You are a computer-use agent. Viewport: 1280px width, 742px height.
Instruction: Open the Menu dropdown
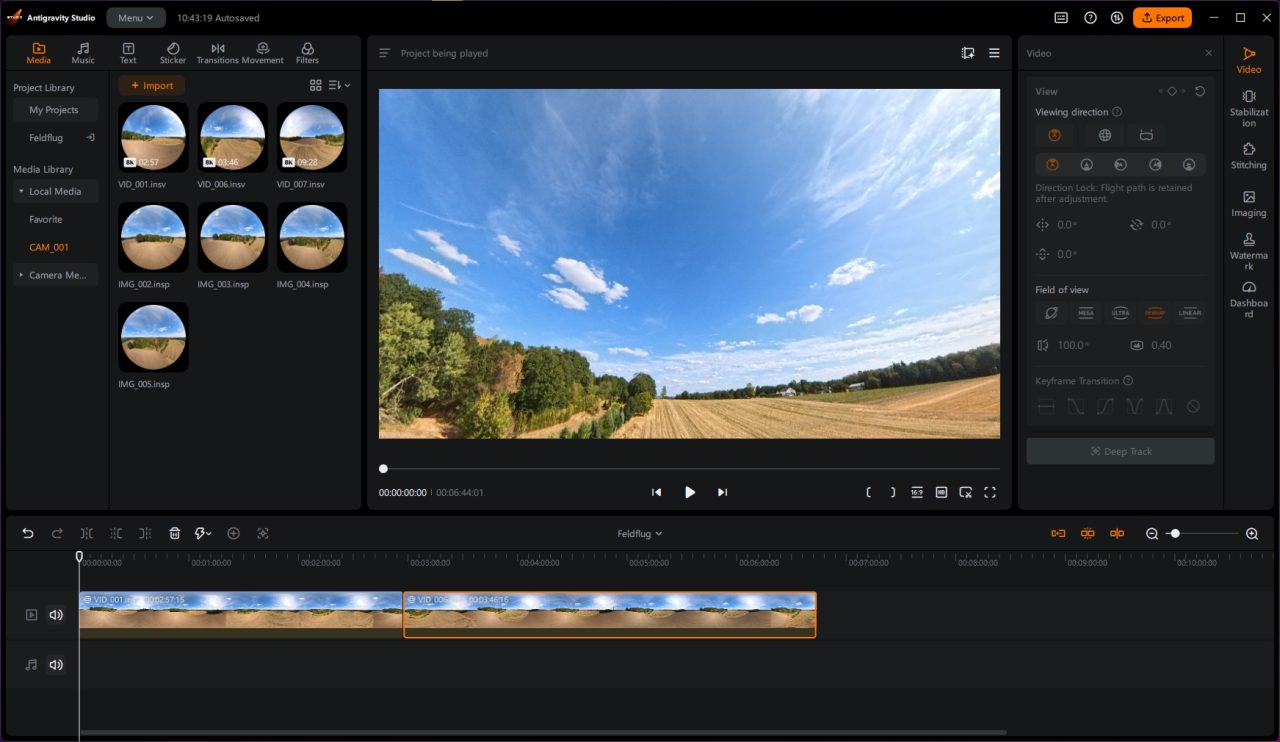tap(136, 18)
